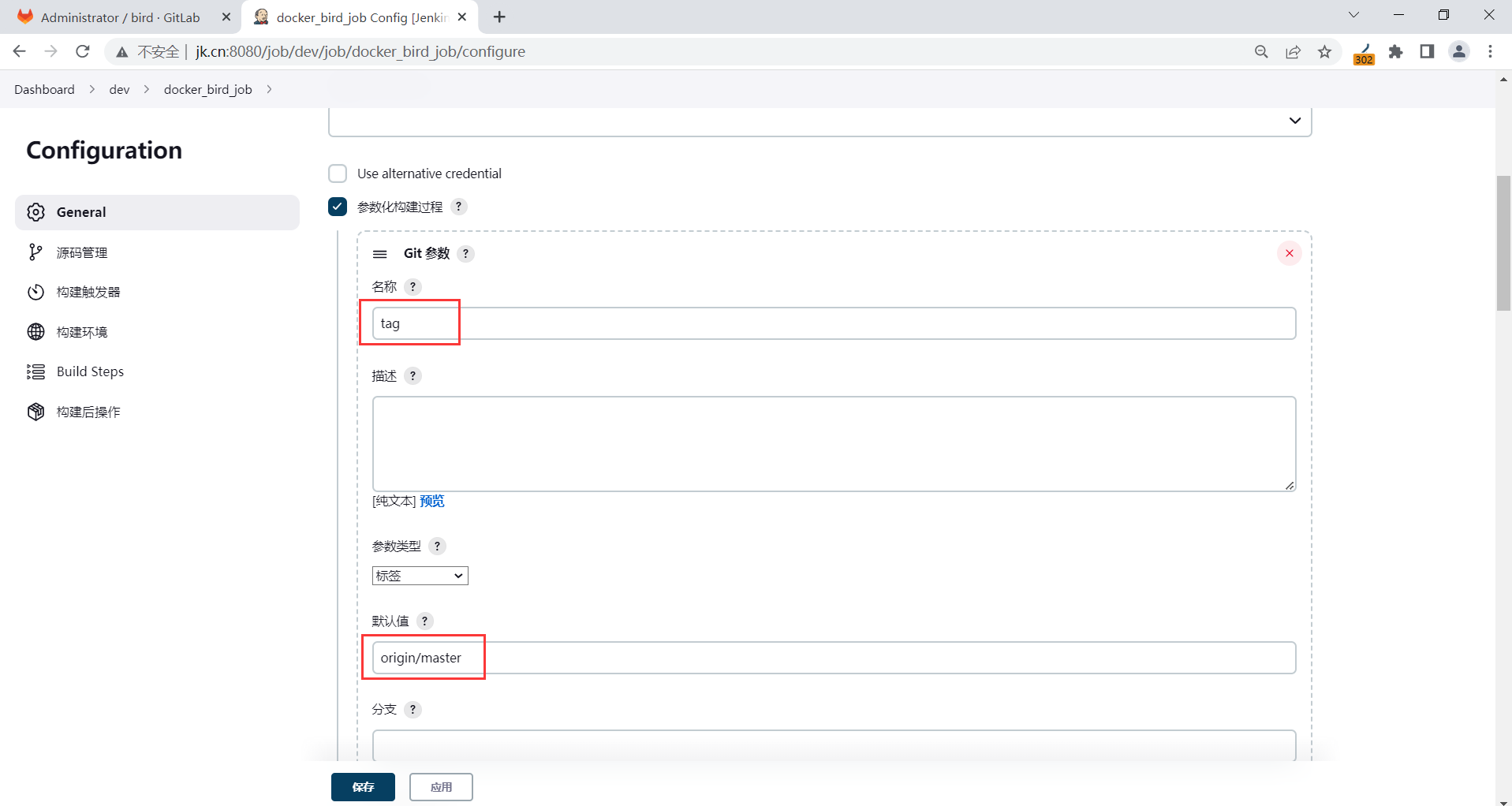Click the Build Steps list icon
Image resolution: width=1512 pixels, height=806 pixels.
[35, 371]
